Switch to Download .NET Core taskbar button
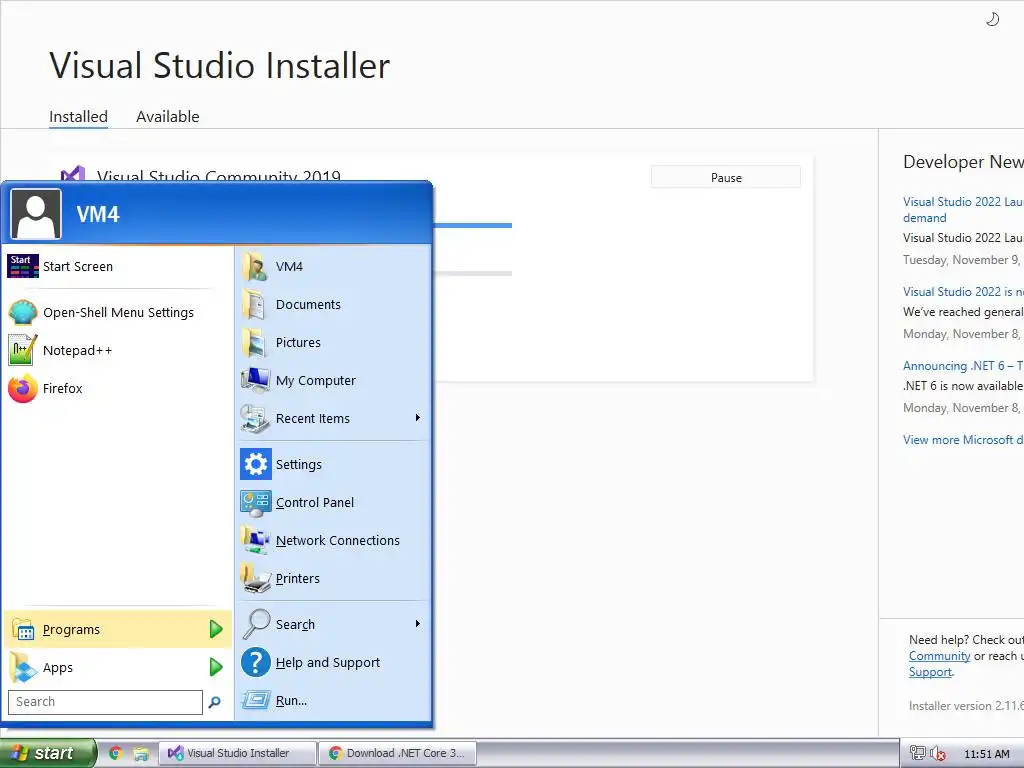This screenshot has height=768, width=1024. coord(398,753)
